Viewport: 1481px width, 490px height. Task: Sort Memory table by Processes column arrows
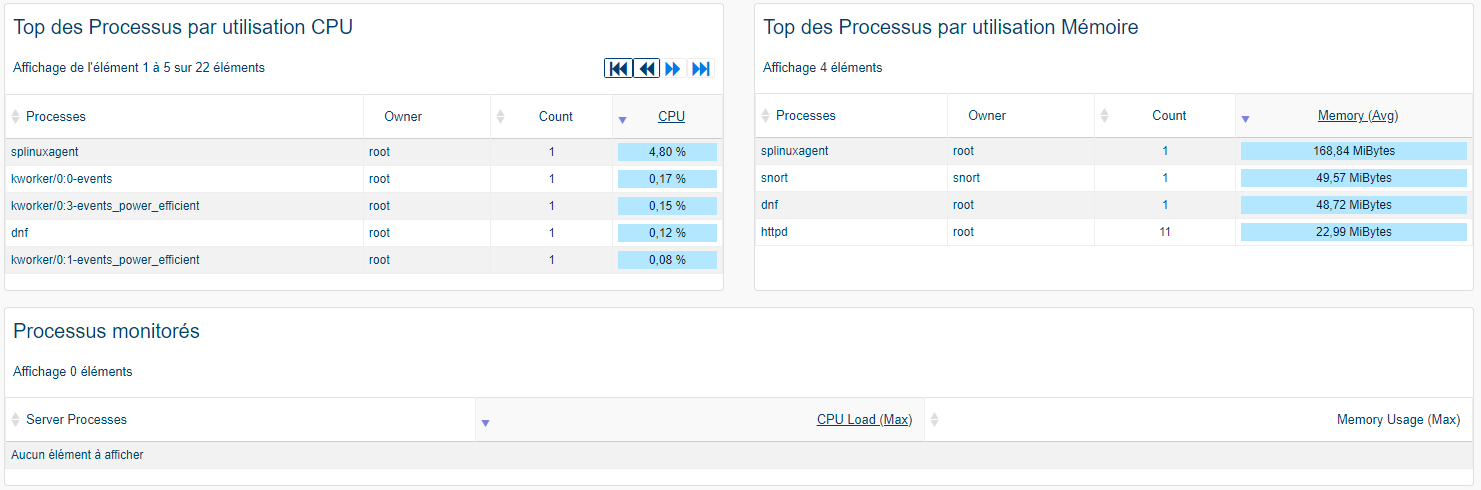point(766,116)
